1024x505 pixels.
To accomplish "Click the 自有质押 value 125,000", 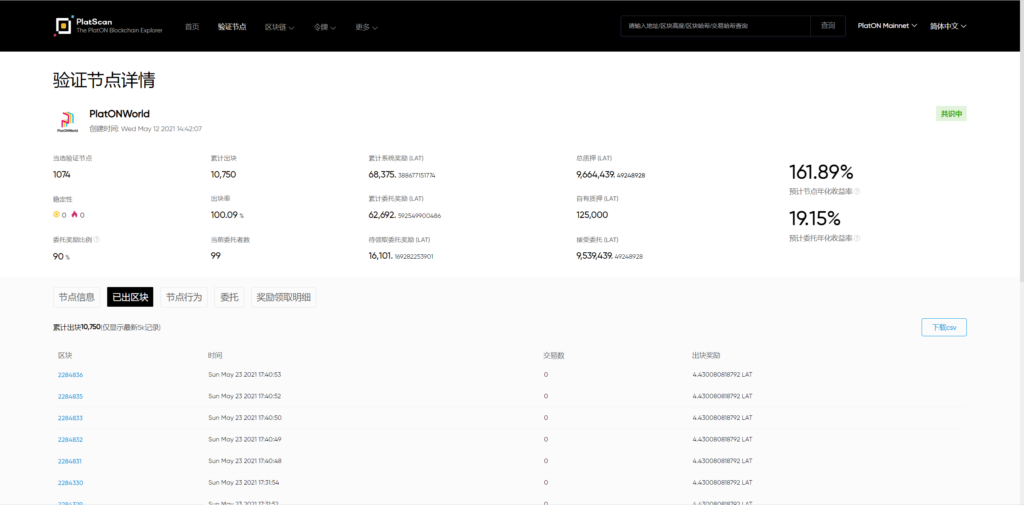I will pos(592,215).
